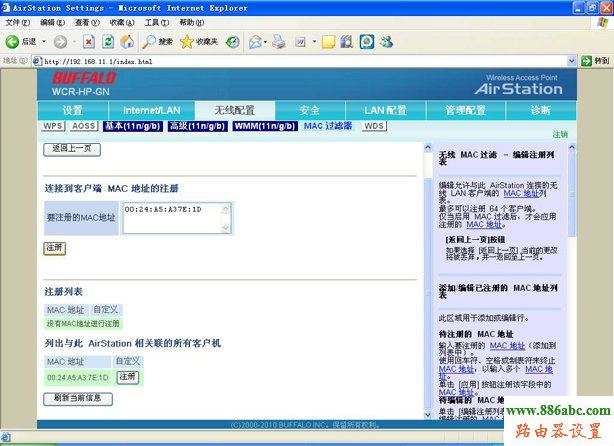Open the 工具 (Tools) menu

(157, 23)
